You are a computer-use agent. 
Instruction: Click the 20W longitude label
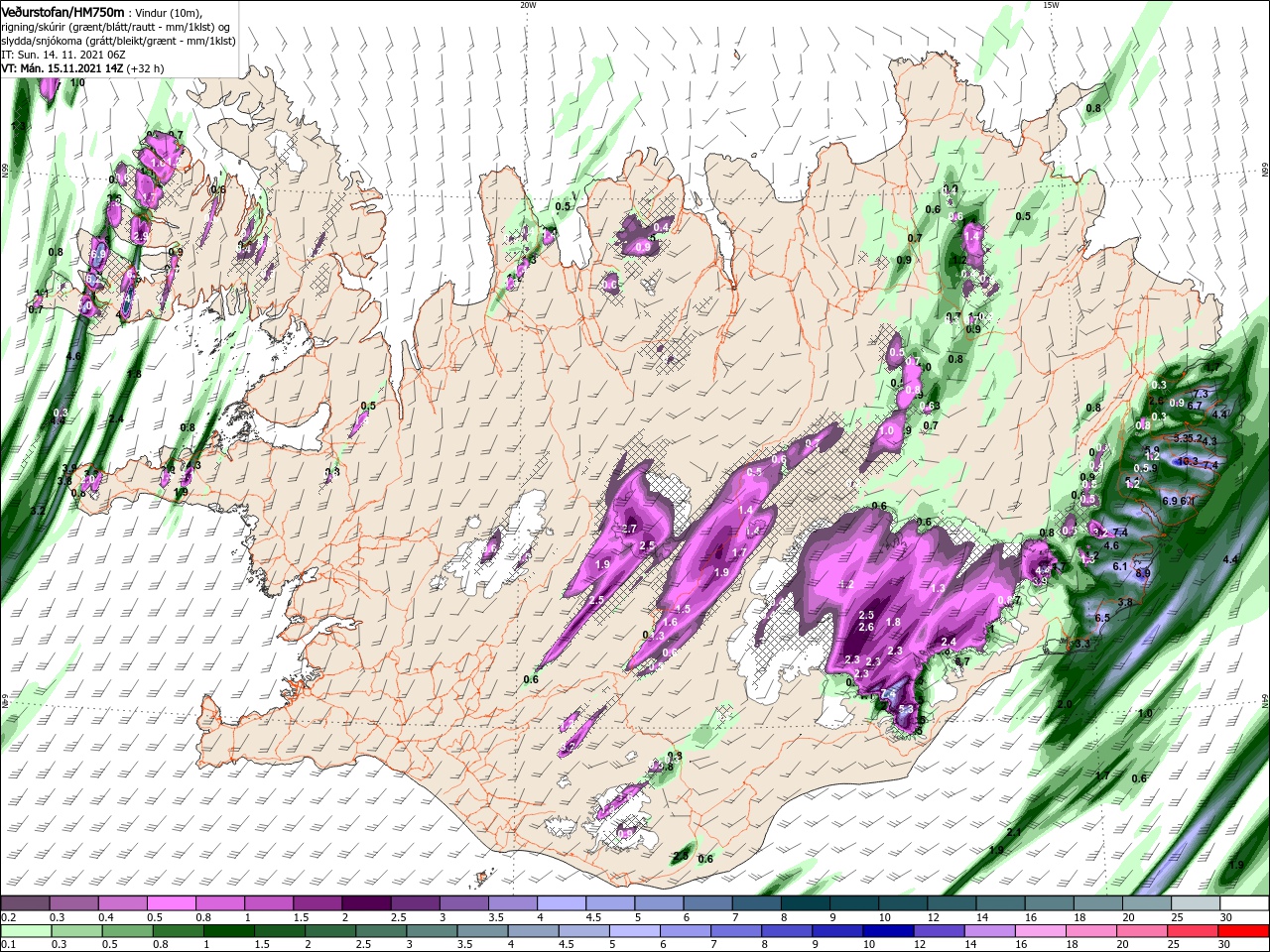tap(528, 5)
